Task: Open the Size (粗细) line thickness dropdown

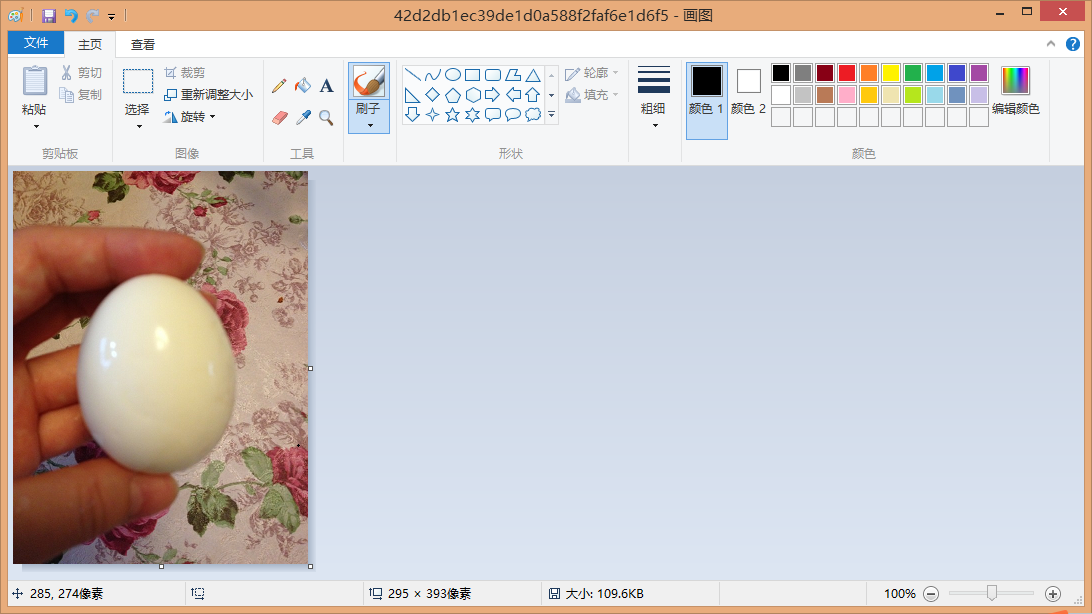Action: 653,97
